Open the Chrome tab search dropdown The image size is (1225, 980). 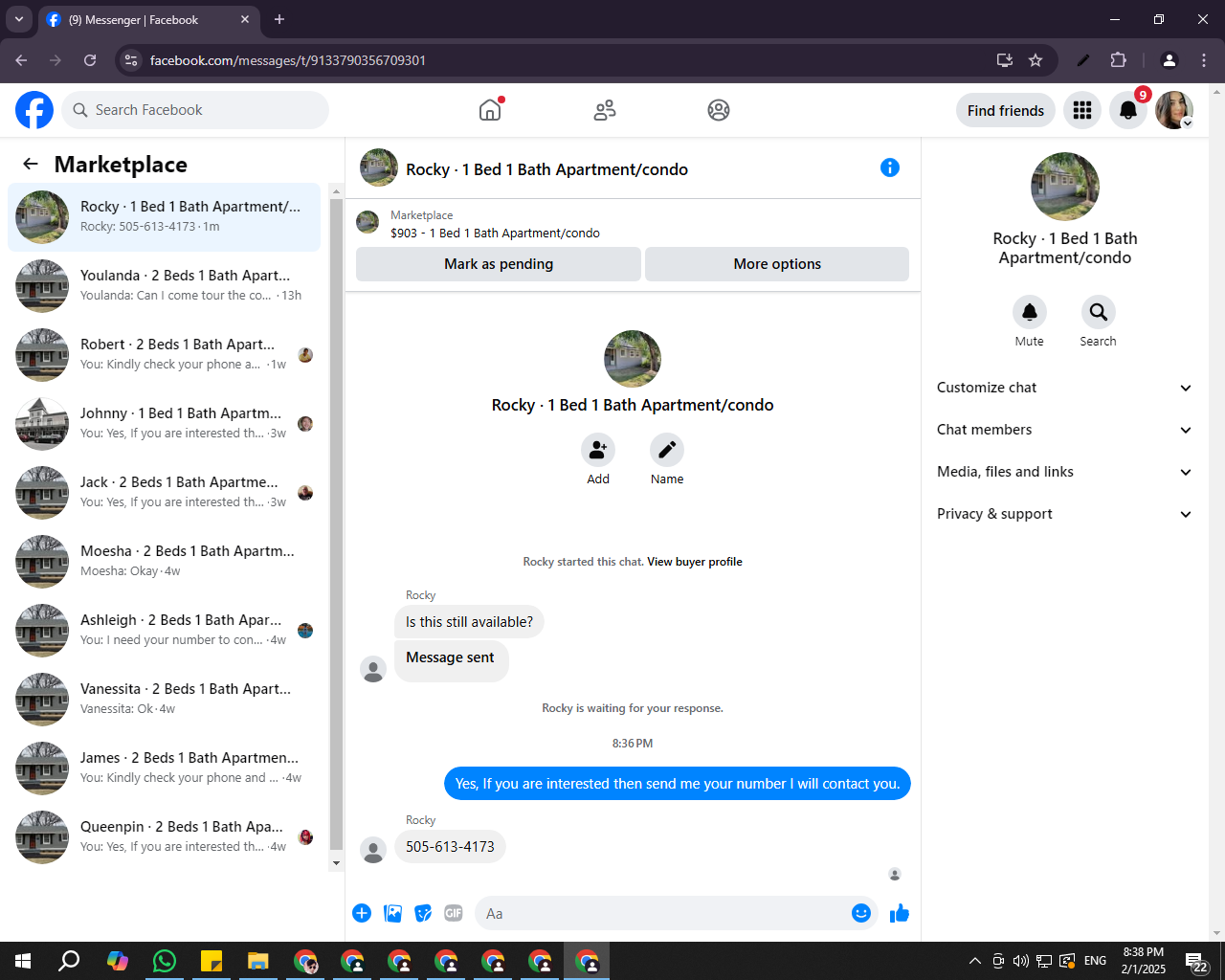pyautogui.click(x=19, y=19)
